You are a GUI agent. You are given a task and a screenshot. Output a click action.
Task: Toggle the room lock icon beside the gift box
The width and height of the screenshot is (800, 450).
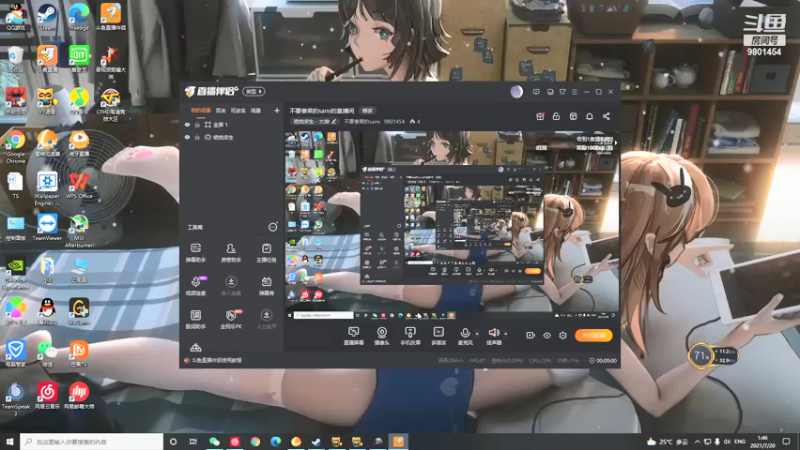pos(556,116)
